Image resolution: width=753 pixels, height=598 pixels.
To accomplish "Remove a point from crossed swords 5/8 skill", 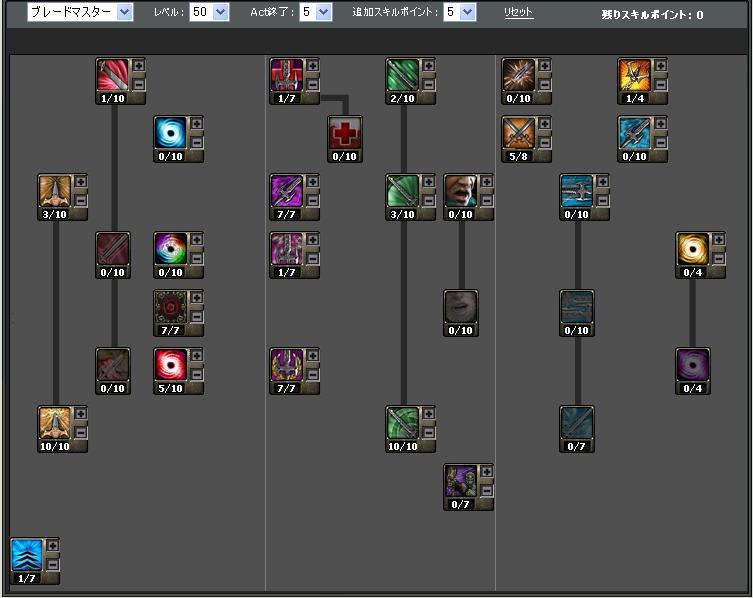I will (x=545, y=143).
